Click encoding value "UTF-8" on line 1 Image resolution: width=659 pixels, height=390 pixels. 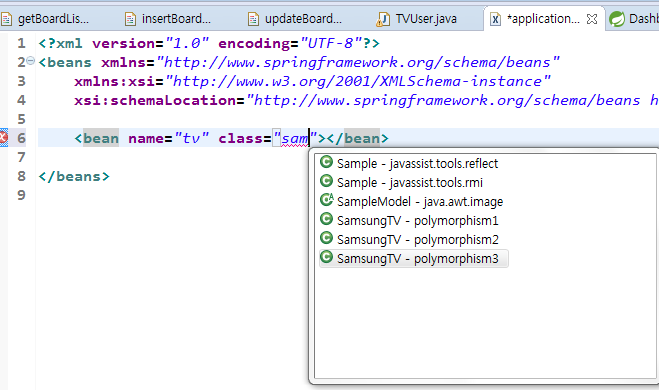[x=330, y=43]
